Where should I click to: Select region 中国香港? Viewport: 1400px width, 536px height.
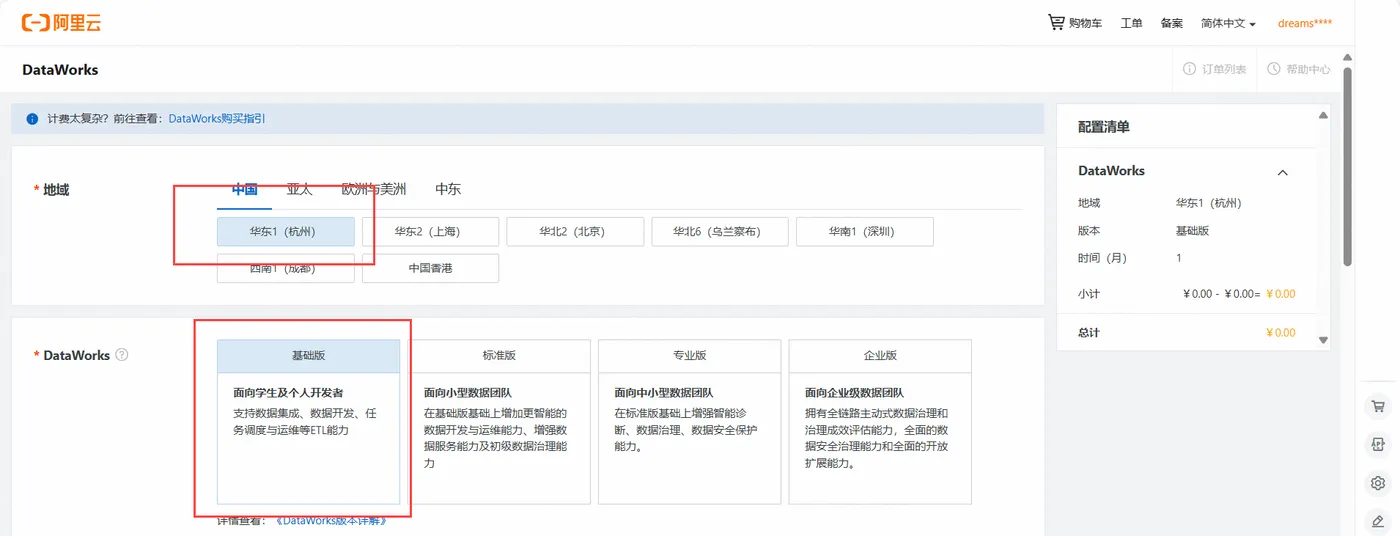(430, 268)
